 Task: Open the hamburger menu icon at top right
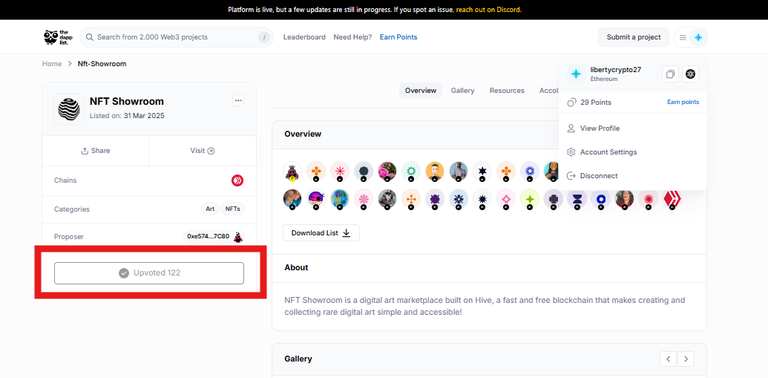click(683, 37)
